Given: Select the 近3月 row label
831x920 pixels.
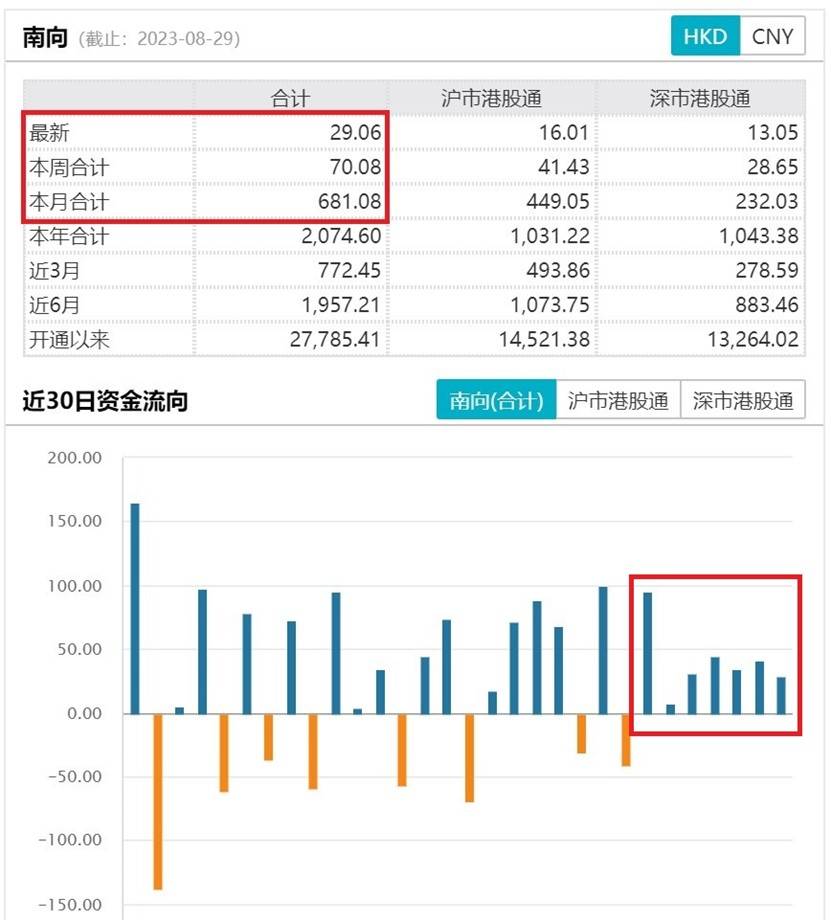Looking at the screenshot, I should point(55,270).
